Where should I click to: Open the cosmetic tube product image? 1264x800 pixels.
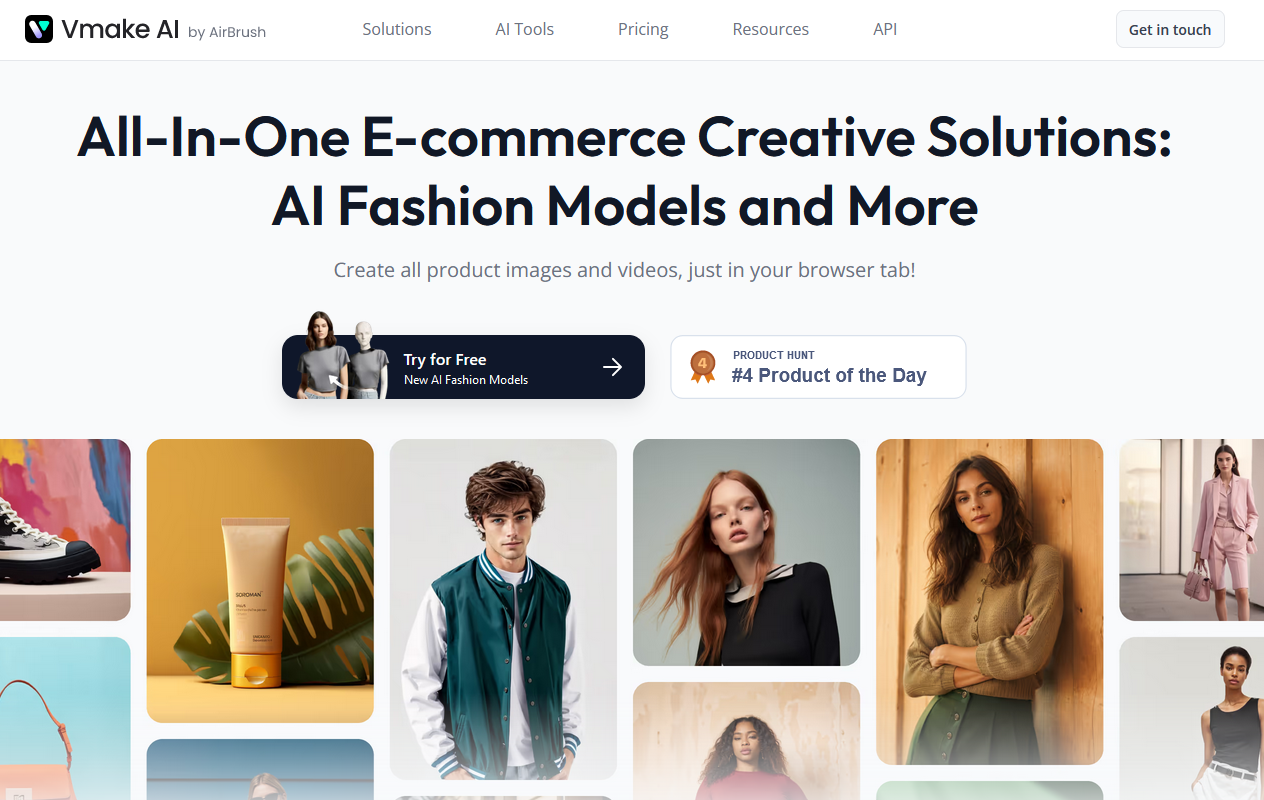tap(260, 581)
